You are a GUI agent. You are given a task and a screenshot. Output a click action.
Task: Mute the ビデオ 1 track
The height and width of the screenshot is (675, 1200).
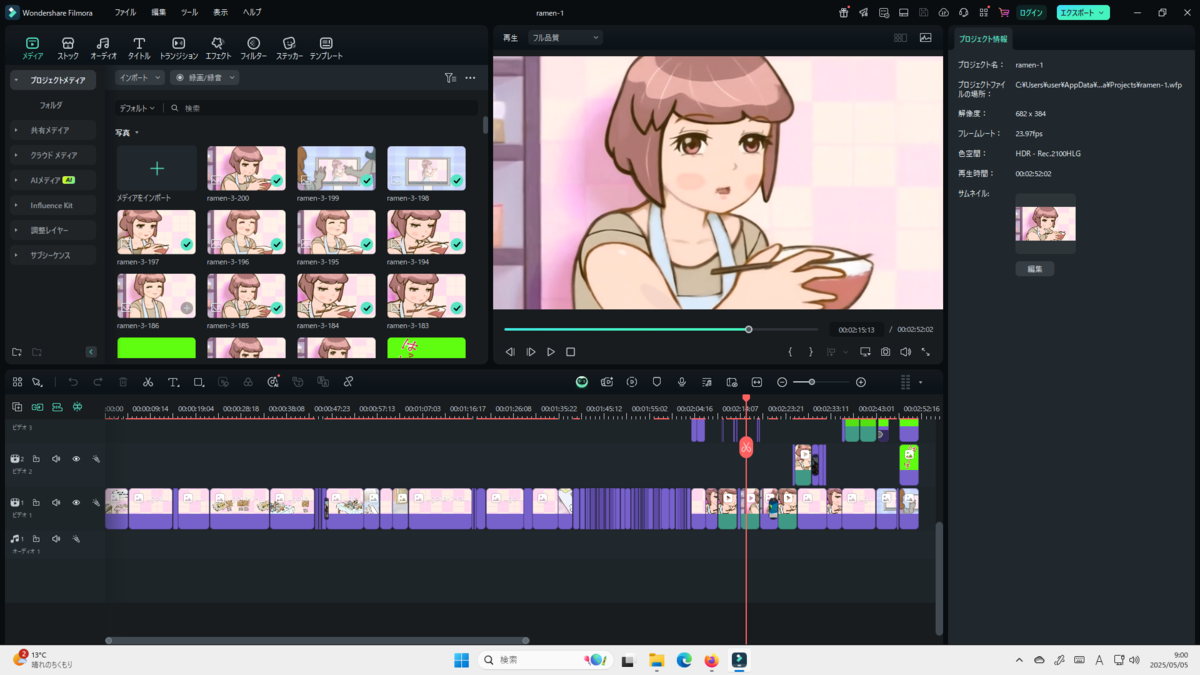pos(56,503)
